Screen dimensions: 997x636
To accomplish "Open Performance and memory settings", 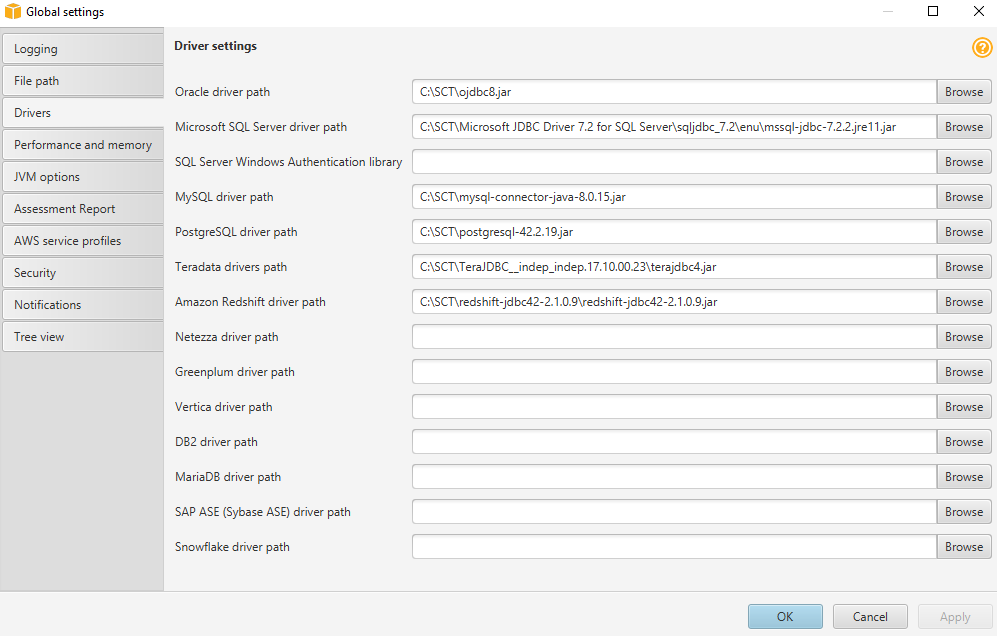I will (x=82, y=144).
